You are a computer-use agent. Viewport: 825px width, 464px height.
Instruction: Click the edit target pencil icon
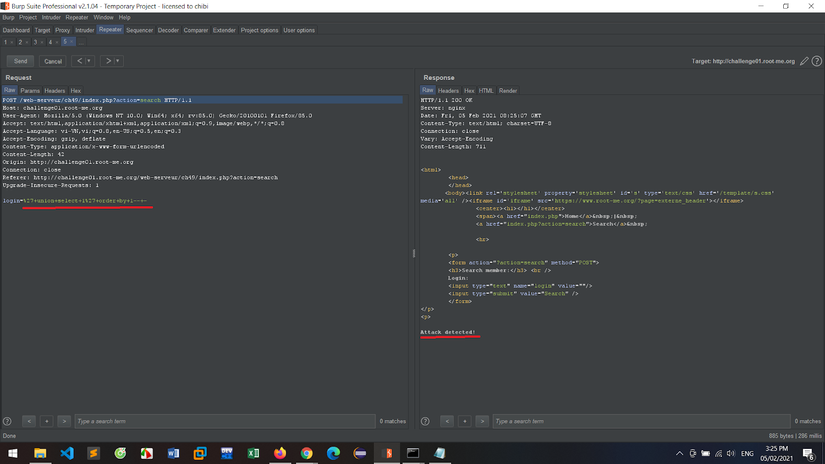pos(805,61)
